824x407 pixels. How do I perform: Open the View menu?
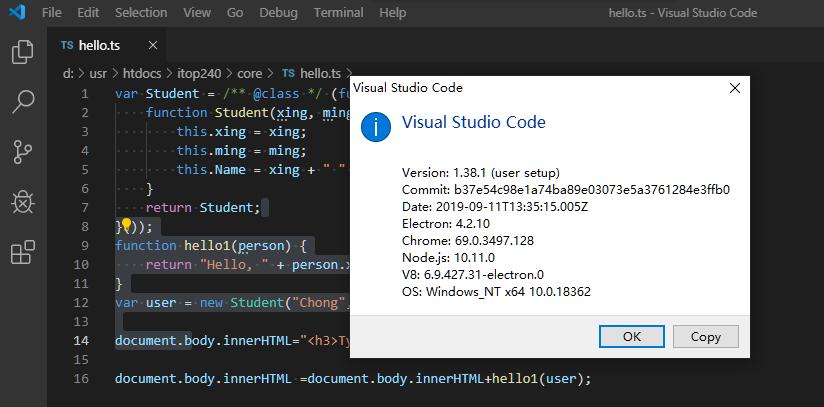(x=197, y=13)
